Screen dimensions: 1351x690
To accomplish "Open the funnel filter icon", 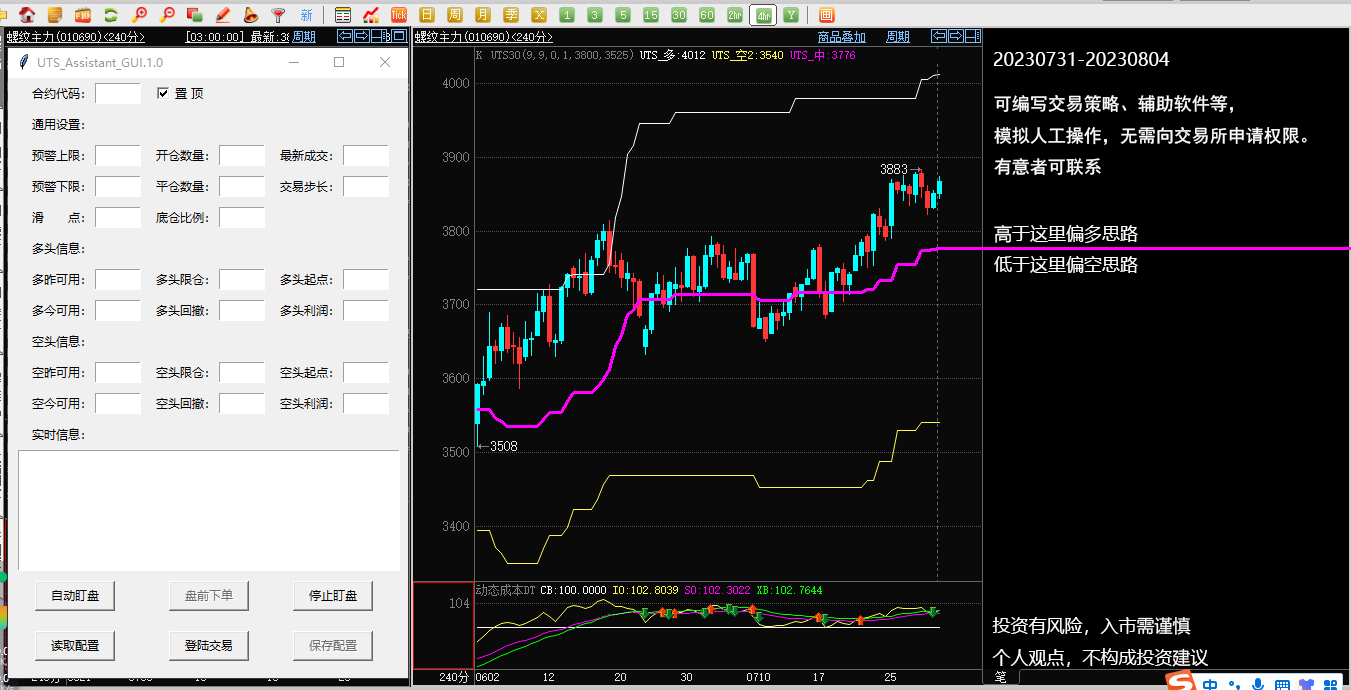I will point(279,14).
